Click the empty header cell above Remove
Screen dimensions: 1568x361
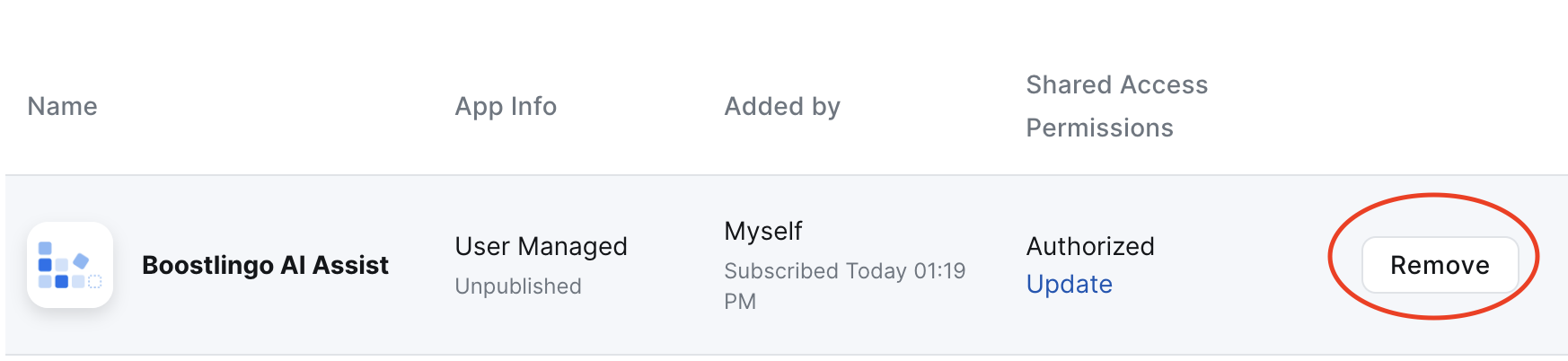(x=1440, y=106)
